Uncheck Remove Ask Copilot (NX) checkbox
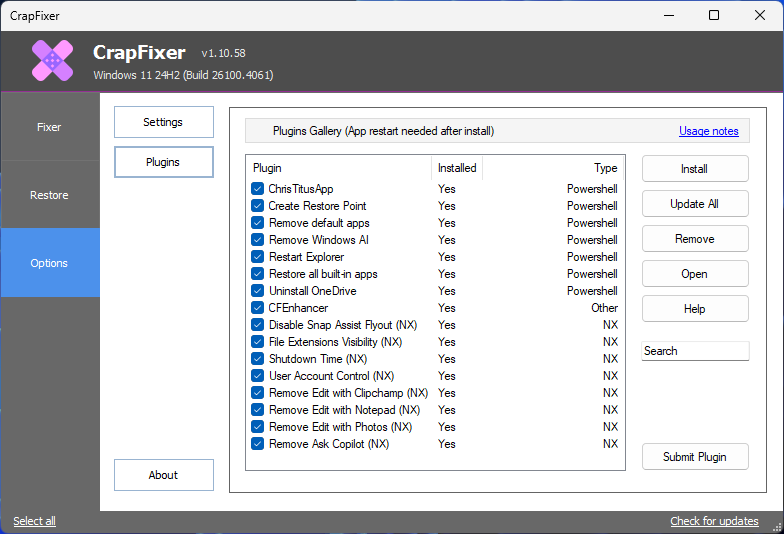This screenshot has height=534, width=784. tap(258, 444)
